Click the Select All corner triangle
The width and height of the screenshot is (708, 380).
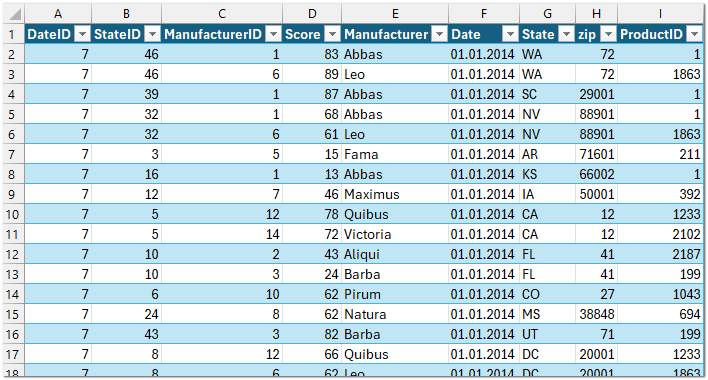(14, 14)
